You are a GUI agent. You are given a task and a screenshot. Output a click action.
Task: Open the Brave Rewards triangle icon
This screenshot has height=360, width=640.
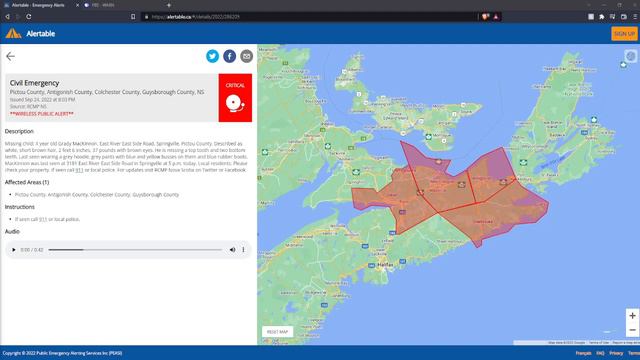(496, 17)
